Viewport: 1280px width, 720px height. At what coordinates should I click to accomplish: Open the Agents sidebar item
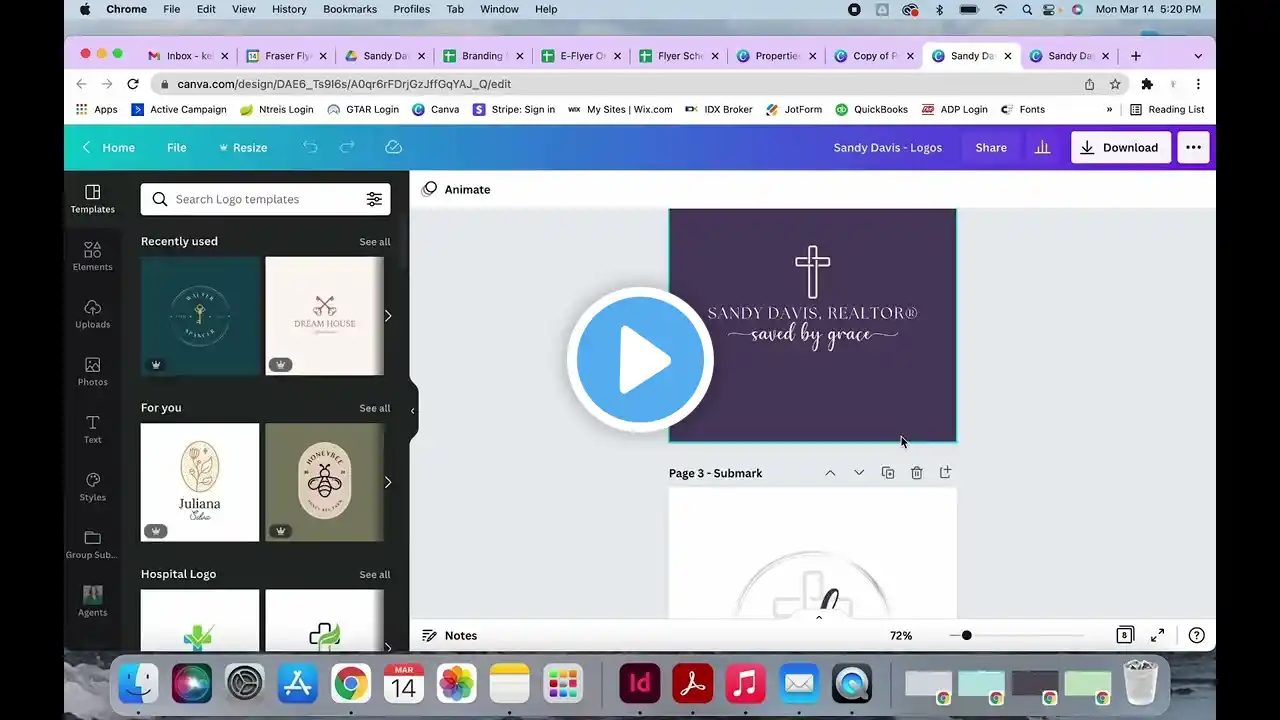(92, 602)
